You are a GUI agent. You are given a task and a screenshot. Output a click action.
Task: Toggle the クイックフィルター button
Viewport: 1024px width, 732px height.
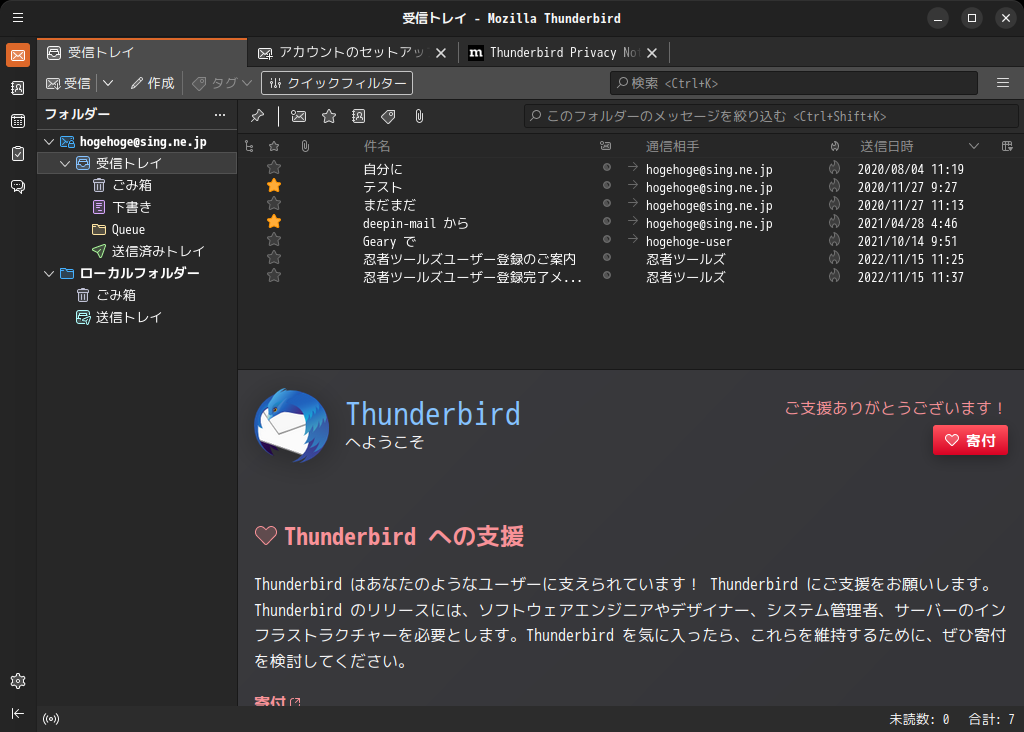pos(337,83)
